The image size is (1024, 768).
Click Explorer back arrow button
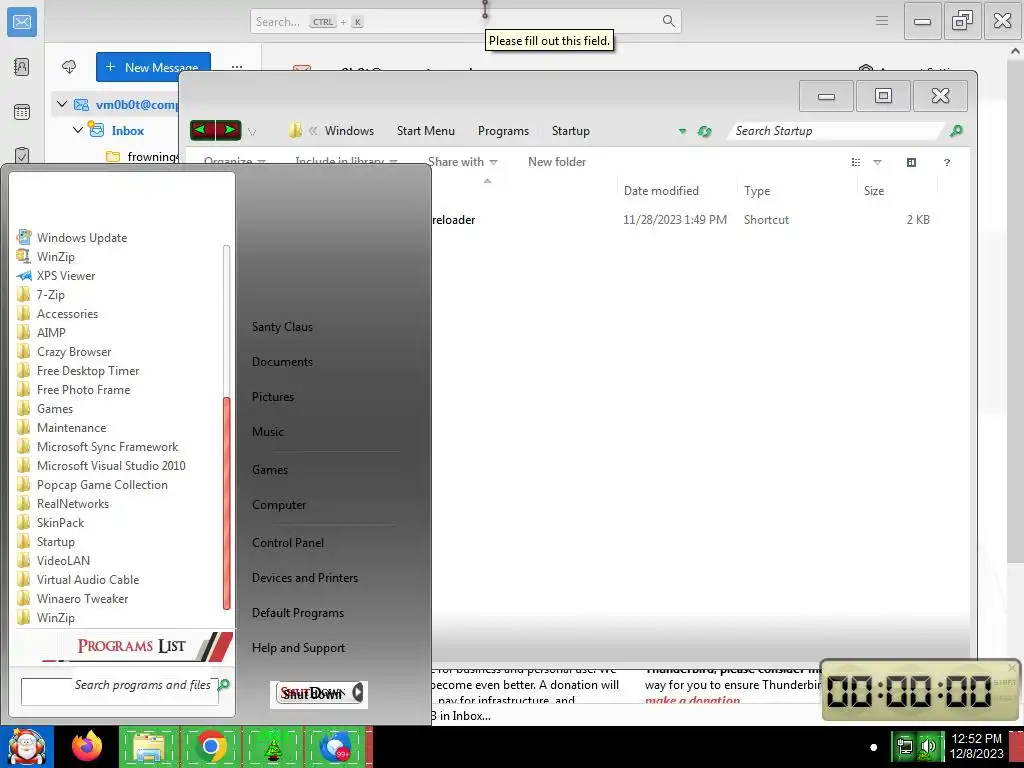[202, 130]
